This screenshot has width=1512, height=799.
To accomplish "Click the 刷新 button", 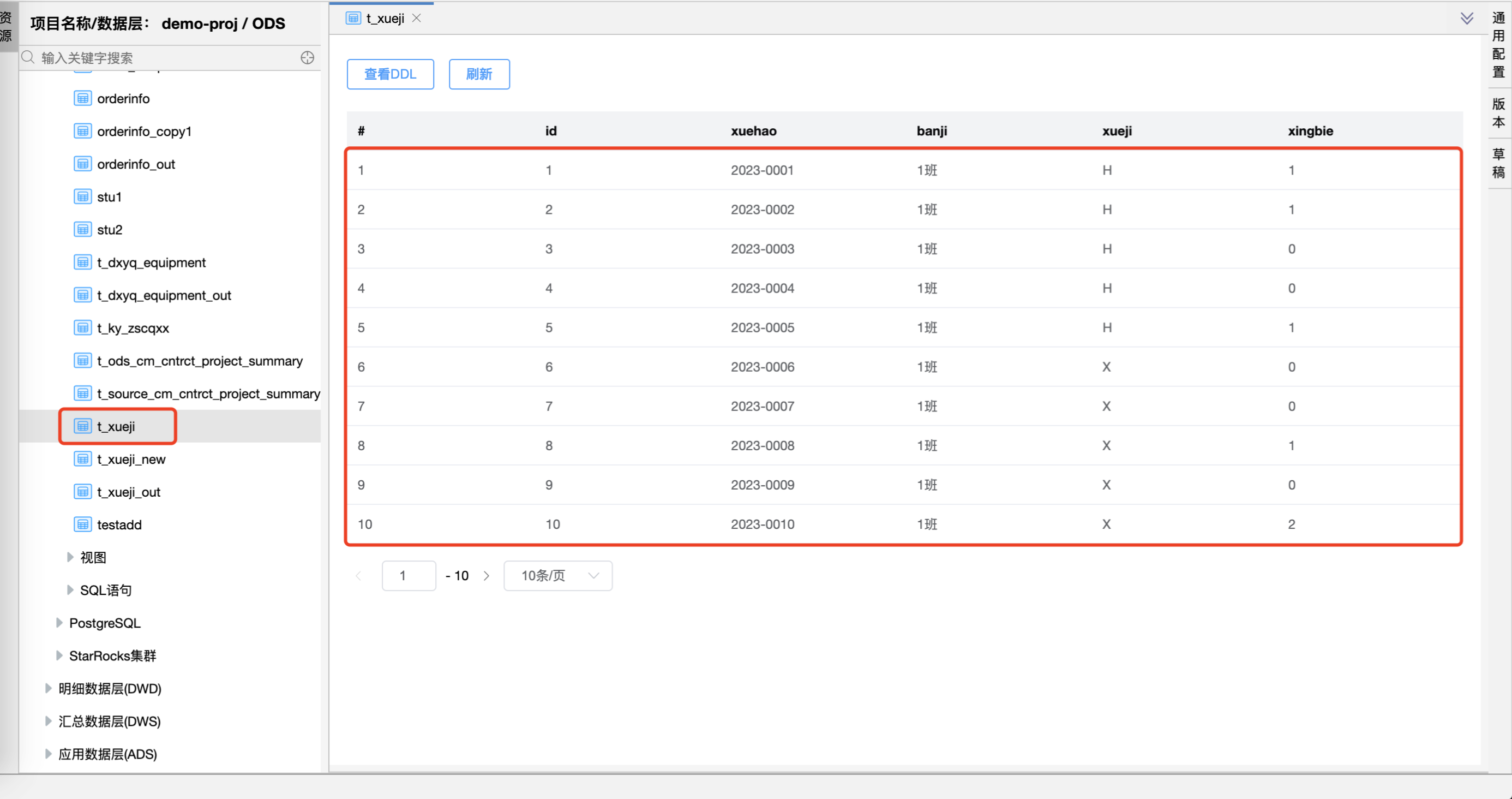I will 479,74.
